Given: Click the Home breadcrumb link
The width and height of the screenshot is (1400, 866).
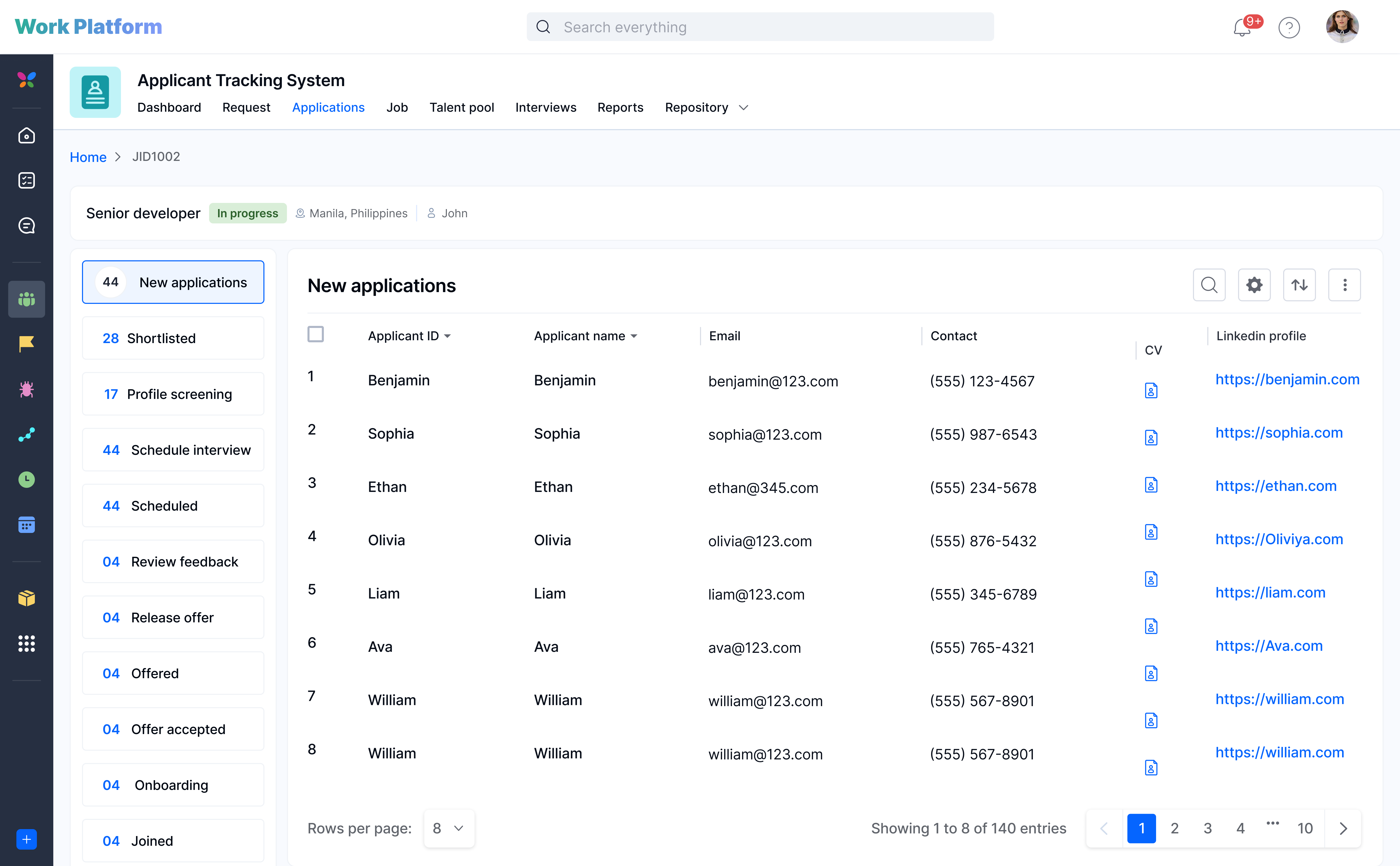Looking at the screenshot, I should pyautogui.click(x=88, y=157).
